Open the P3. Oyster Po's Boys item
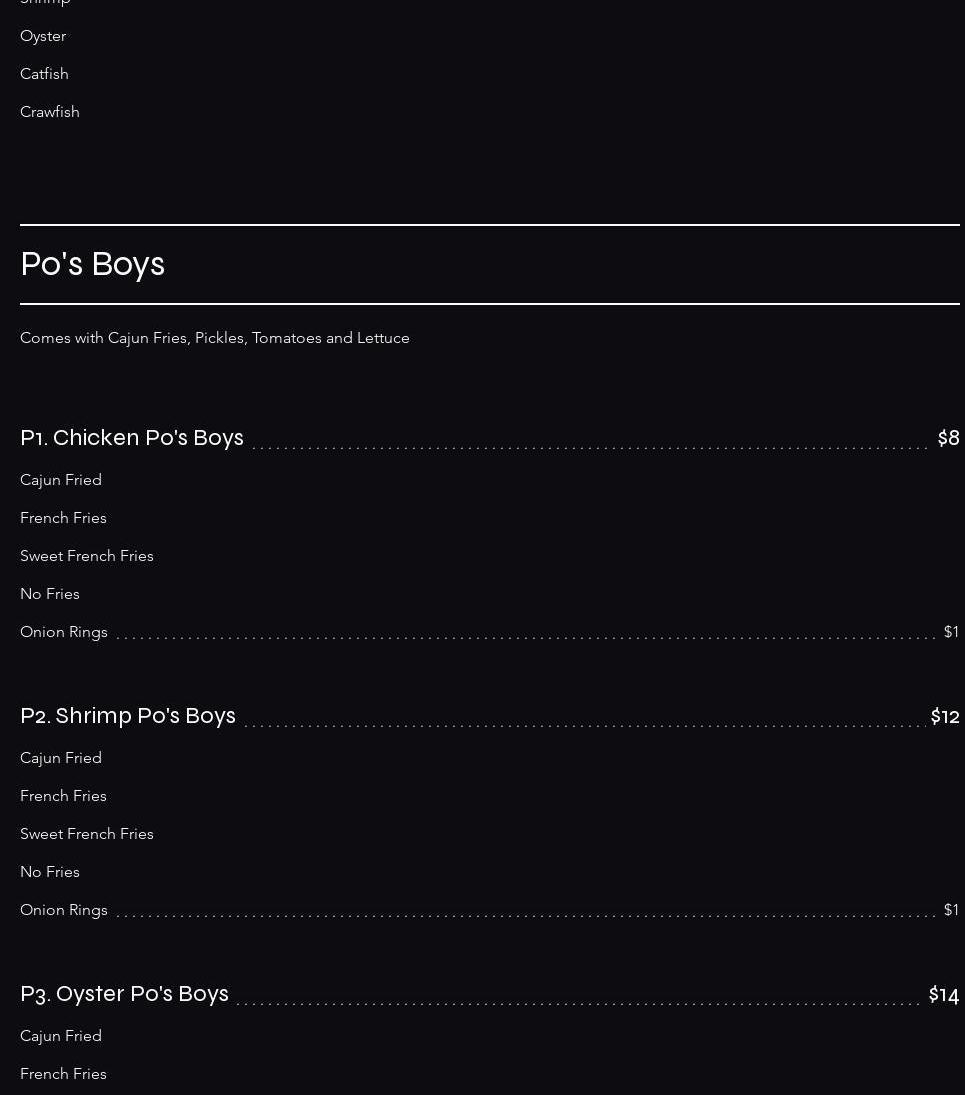Image resolution: width=965 pixels, height=1095 pixels. pos(124,994)
